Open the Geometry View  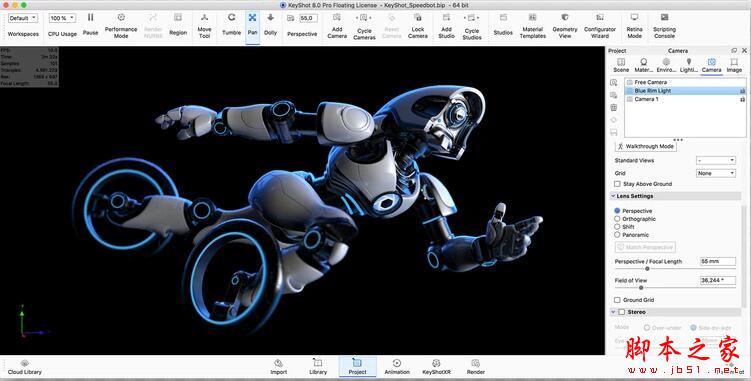565,25
